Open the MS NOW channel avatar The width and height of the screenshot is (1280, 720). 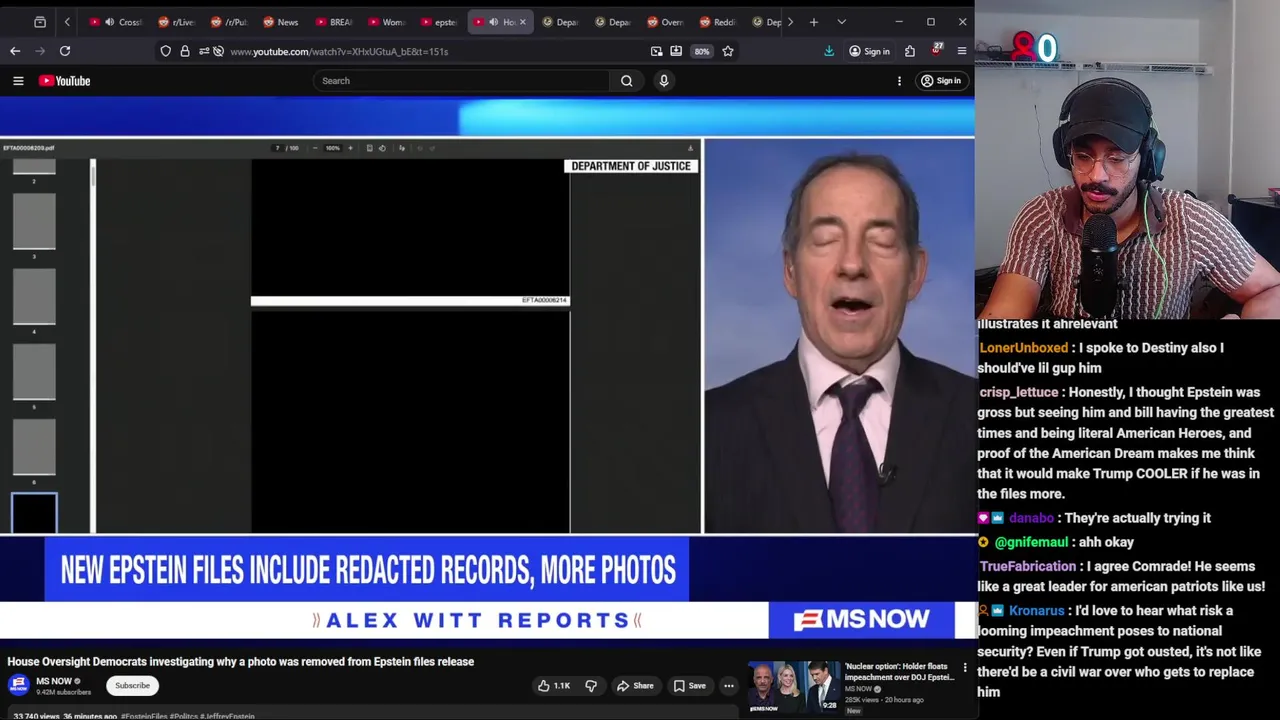pos(18,686)
